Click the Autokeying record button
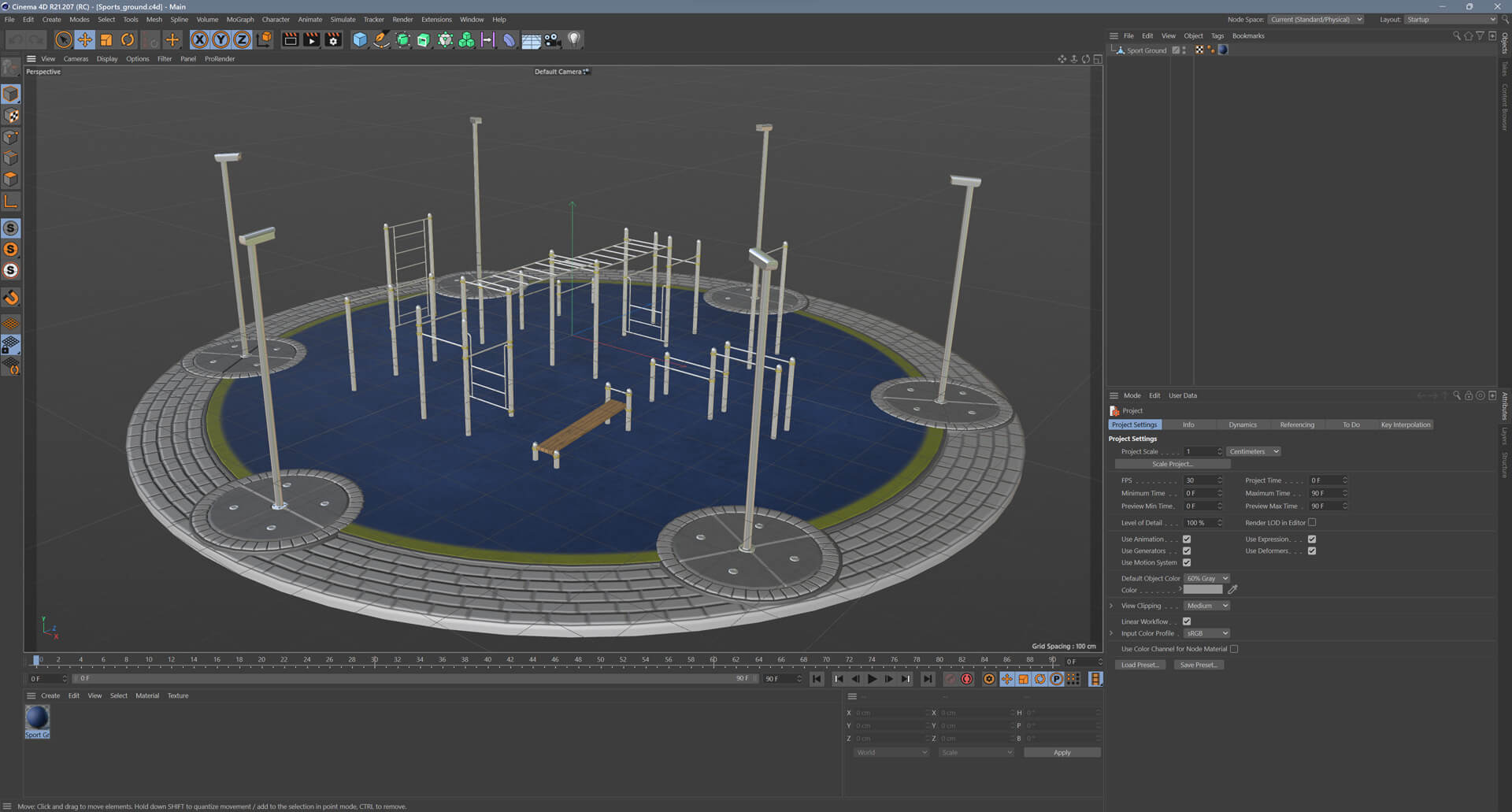The height and width of the screenshot is (812, 1512). pos(967,679)
